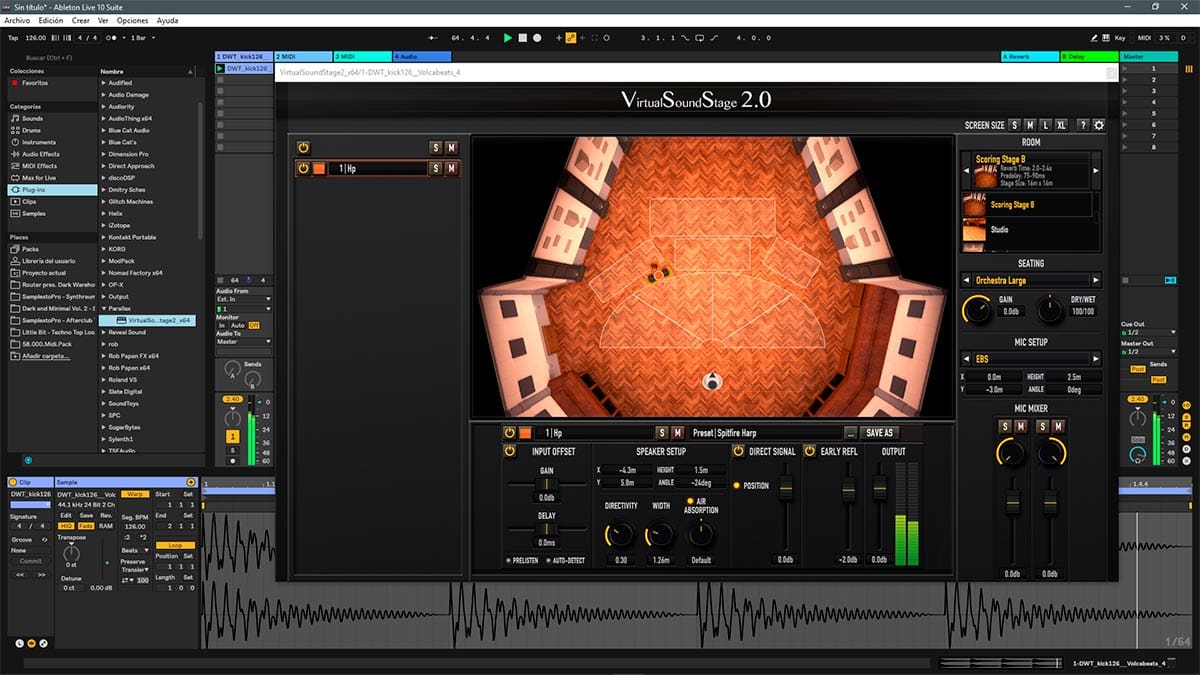
Task: Toggle power for 1|Hp source row
Action: click(303, 169)
